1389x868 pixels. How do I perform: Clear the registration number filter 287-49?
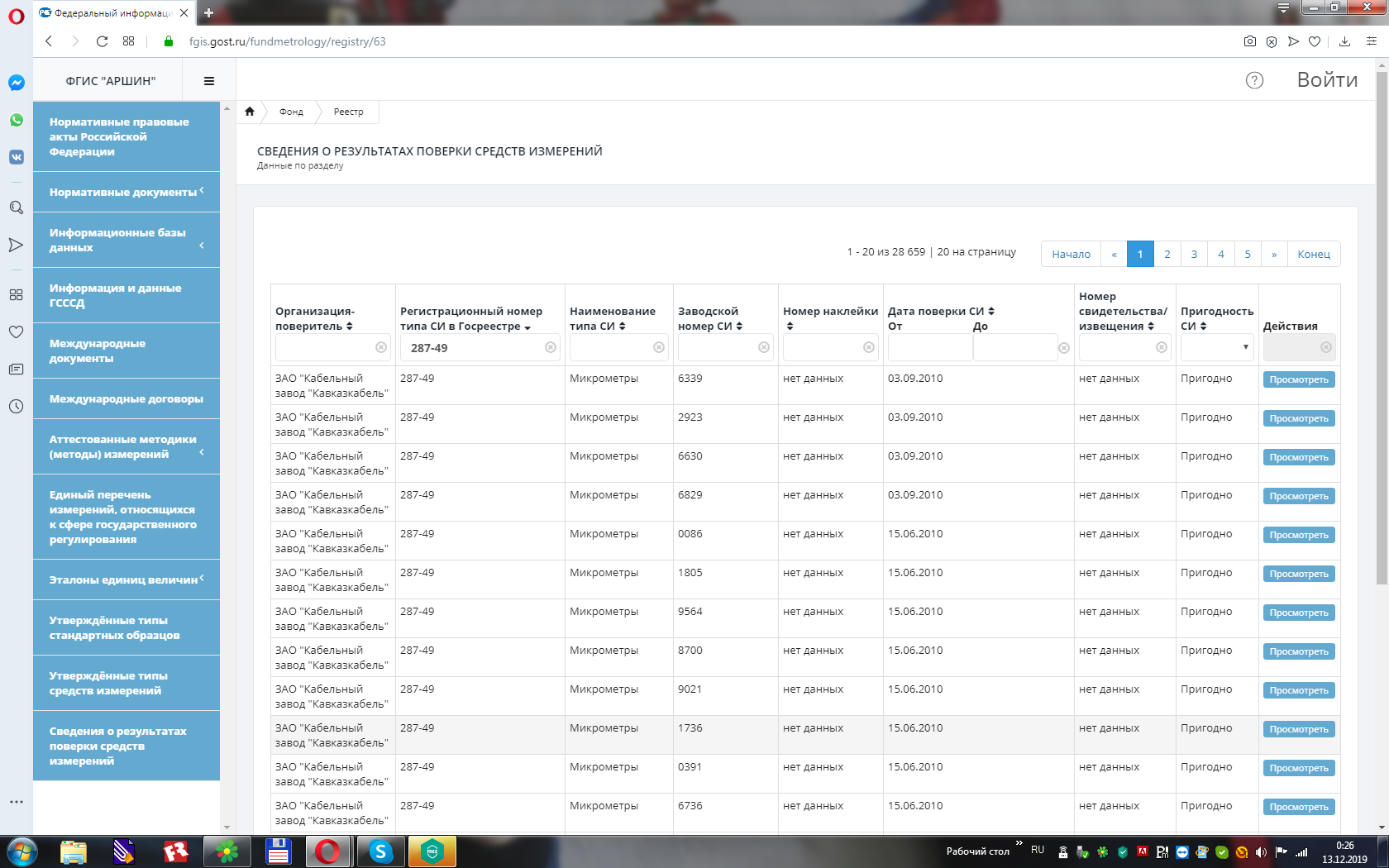(551, 348)
